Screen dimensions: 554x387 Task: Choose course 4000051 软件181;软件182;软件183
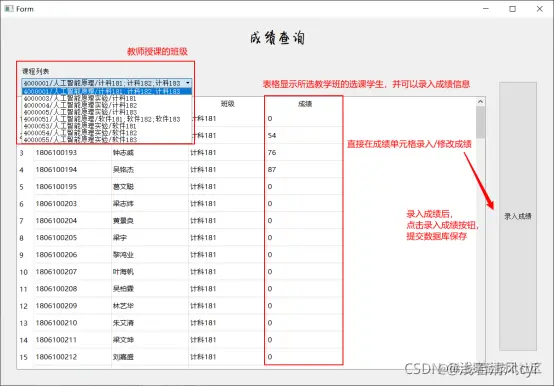107,119
